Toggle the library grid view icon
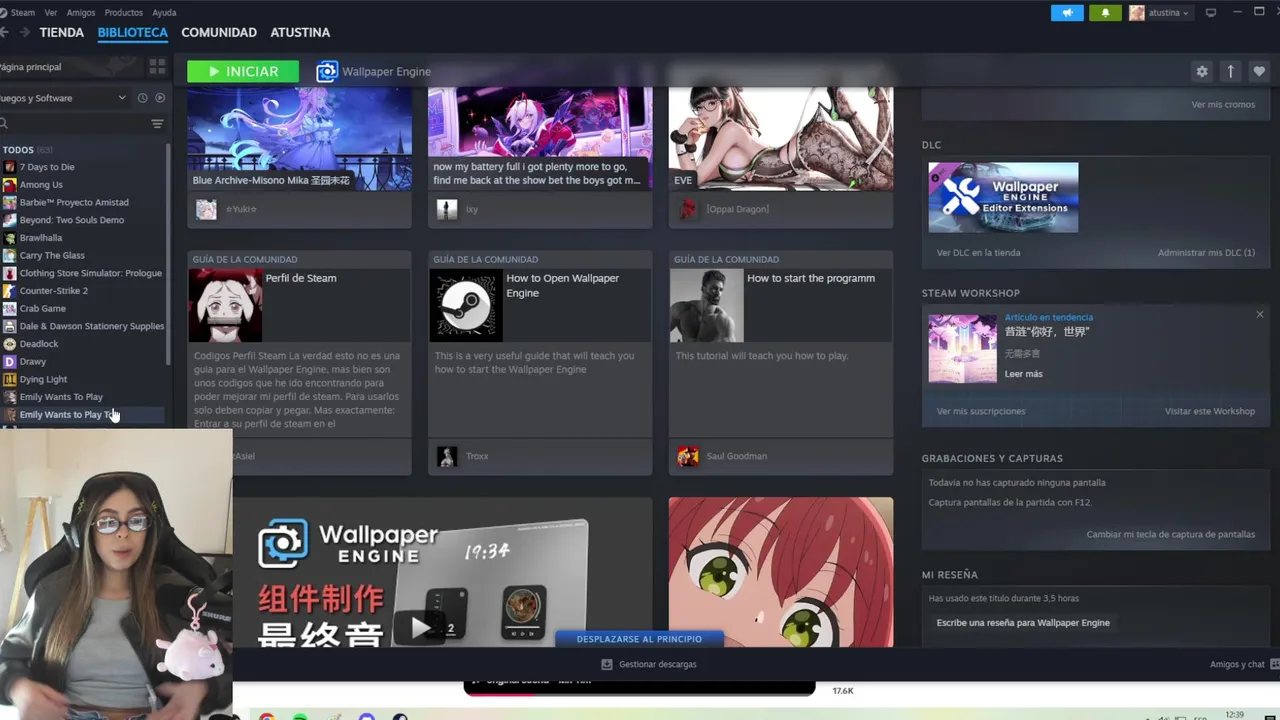This screenshot has width=1280, height=720. pos(157,67)
